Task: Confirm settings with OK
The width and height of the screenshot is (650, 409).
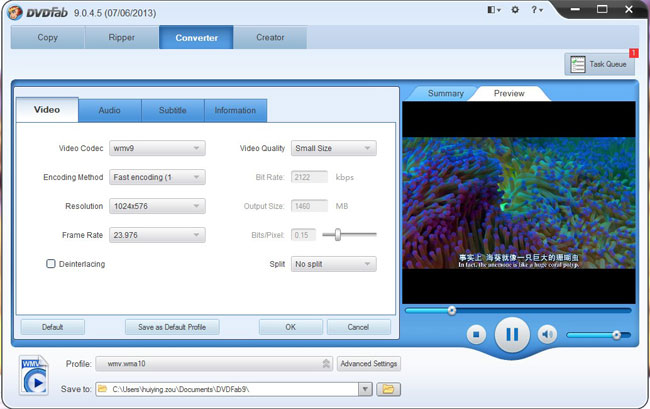Action: (291, 327)
